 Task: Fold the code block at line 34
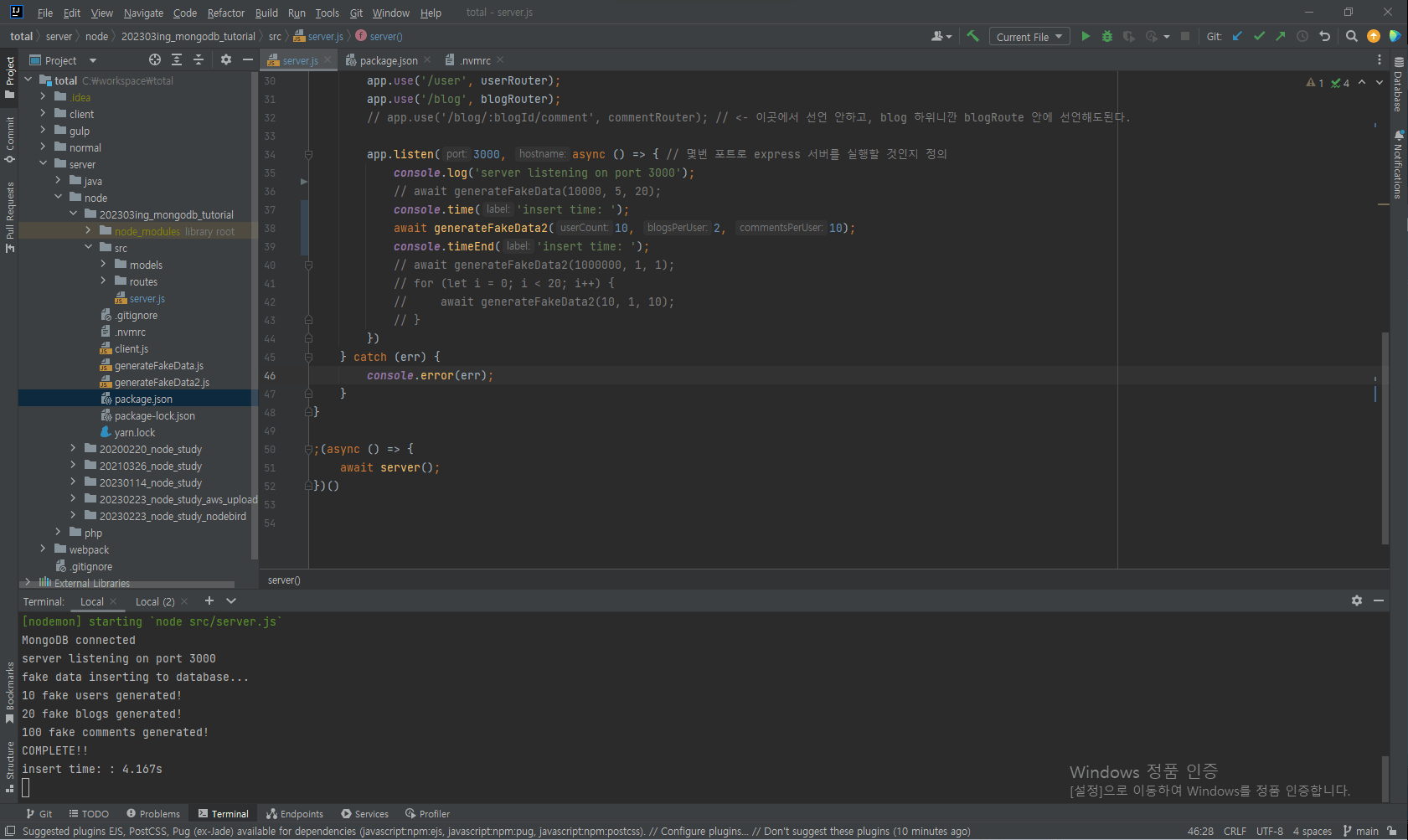pos(308,154)
